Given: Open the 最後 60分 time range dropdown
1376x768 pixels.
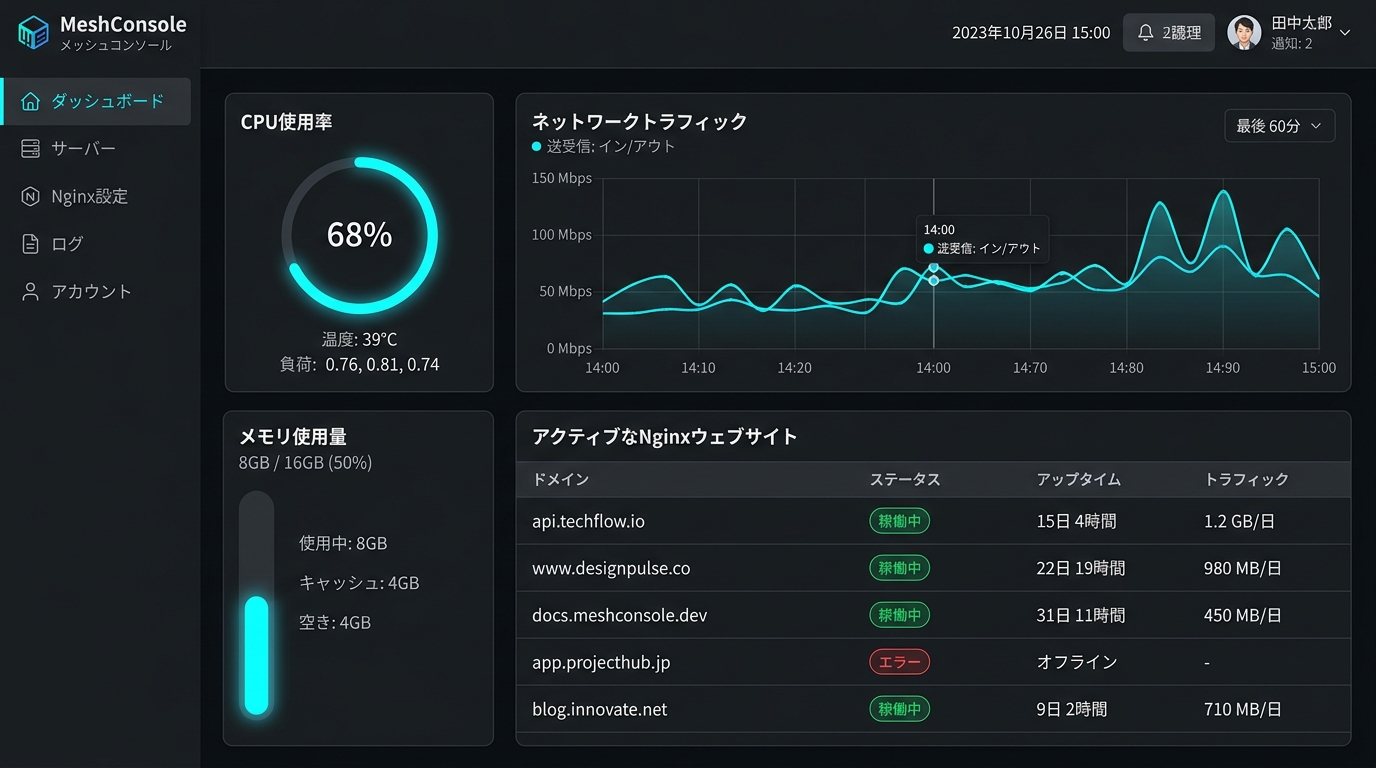Looking at the screenshot, I should point(1279,126).
